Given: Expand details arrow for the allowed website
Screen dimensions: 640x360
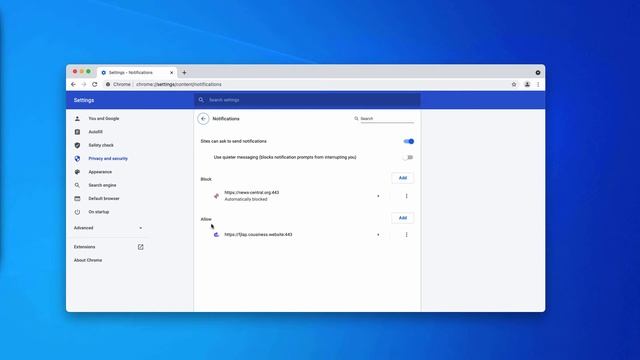Looking at the screenshot, I should click(x=378, y=235).
